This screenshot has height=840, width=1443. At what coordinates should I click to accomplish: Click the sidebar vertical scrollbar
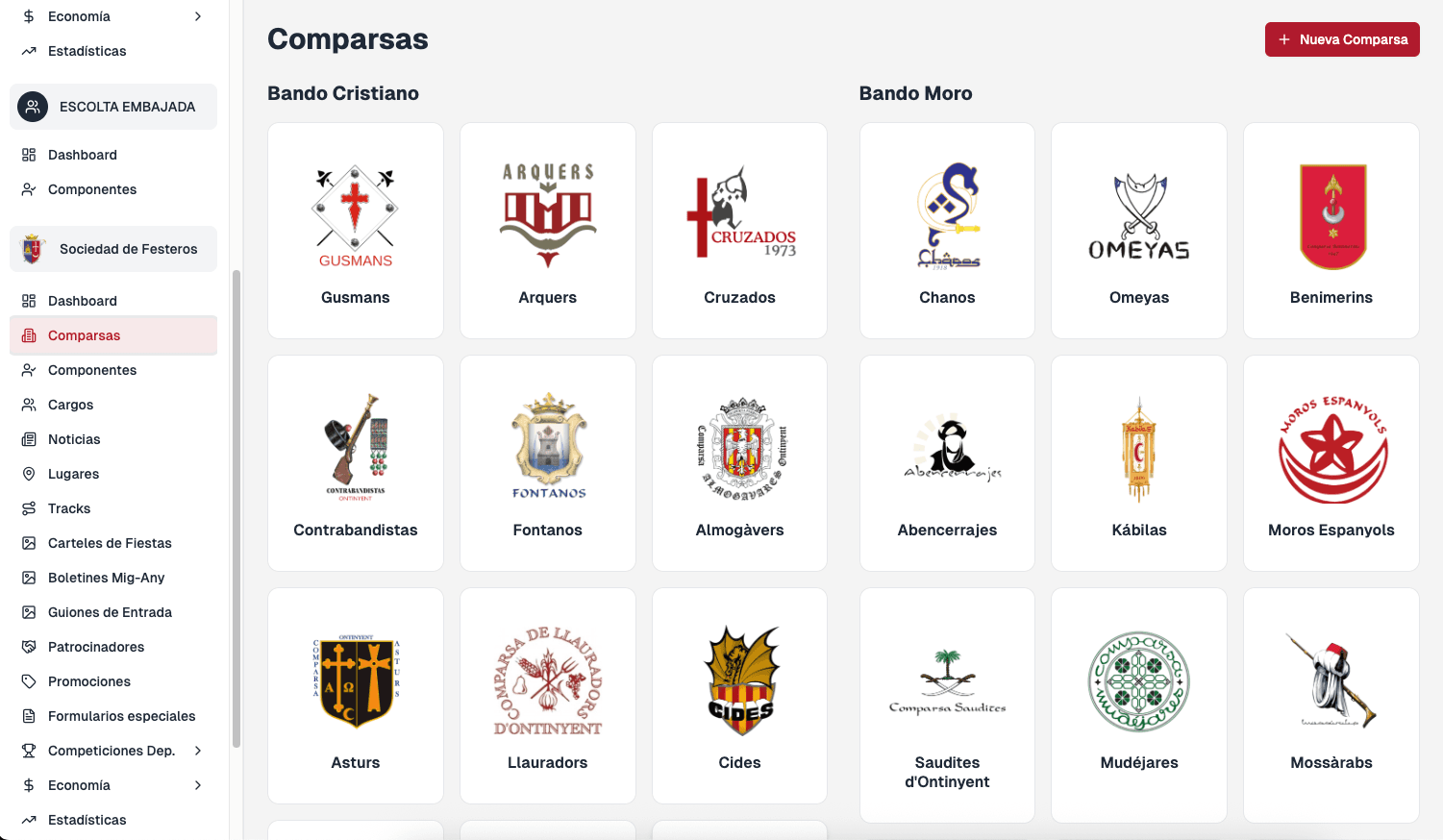click(236, 507)
